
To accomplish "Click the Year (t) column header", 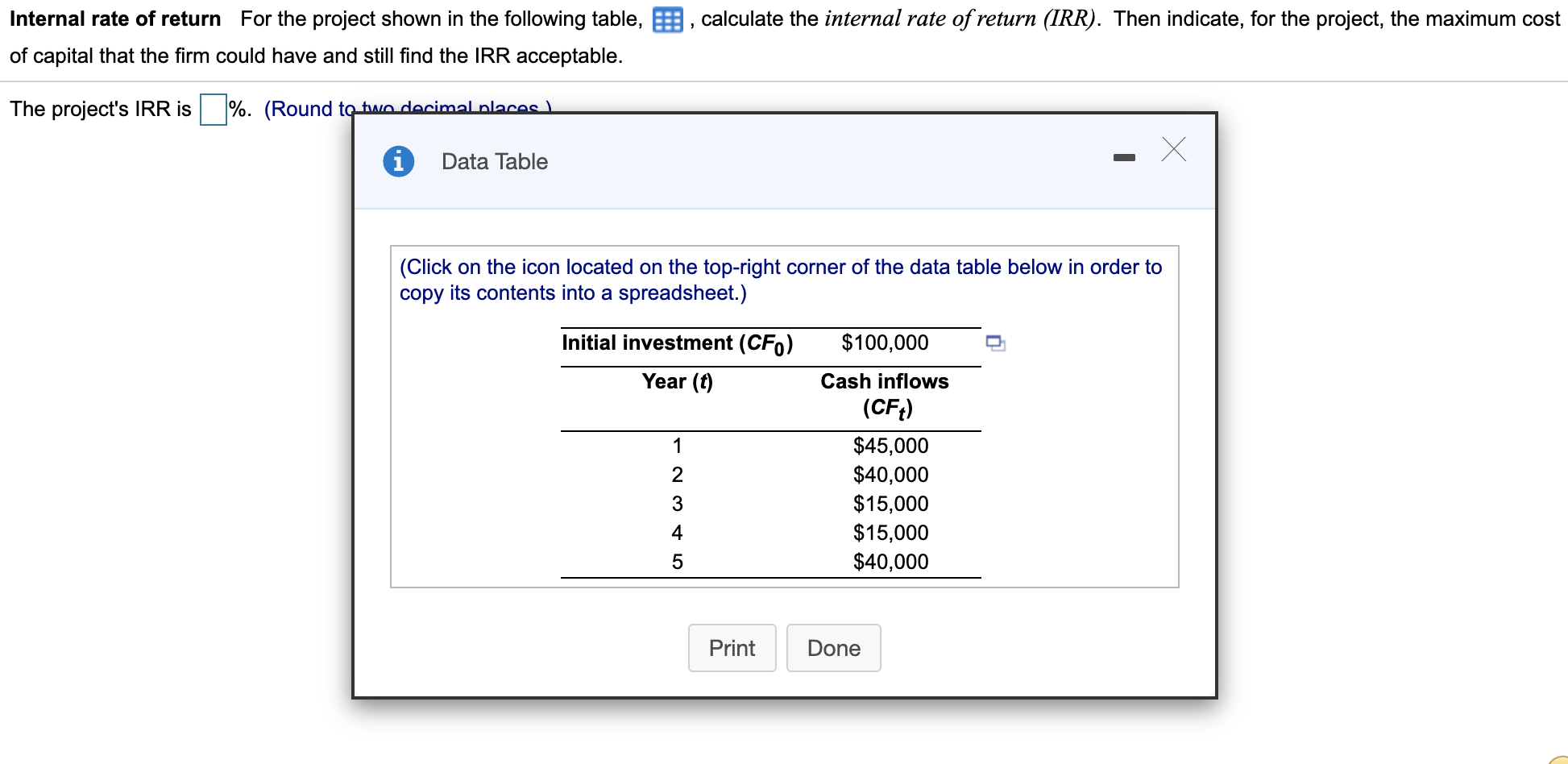I will [677, 380].
